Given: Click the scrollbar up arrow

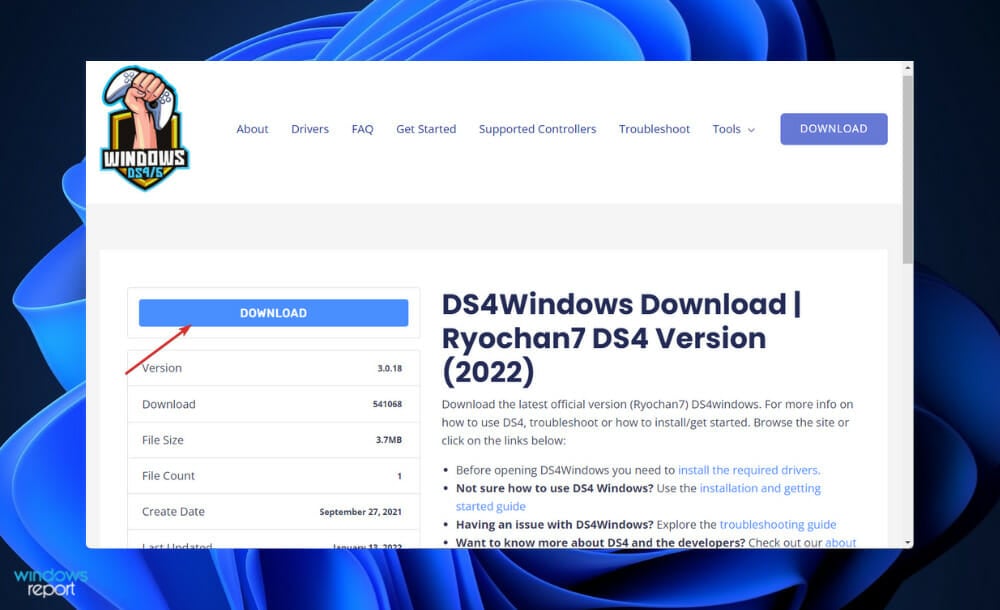Looking at the screenshot, I should tap(908, 68).
